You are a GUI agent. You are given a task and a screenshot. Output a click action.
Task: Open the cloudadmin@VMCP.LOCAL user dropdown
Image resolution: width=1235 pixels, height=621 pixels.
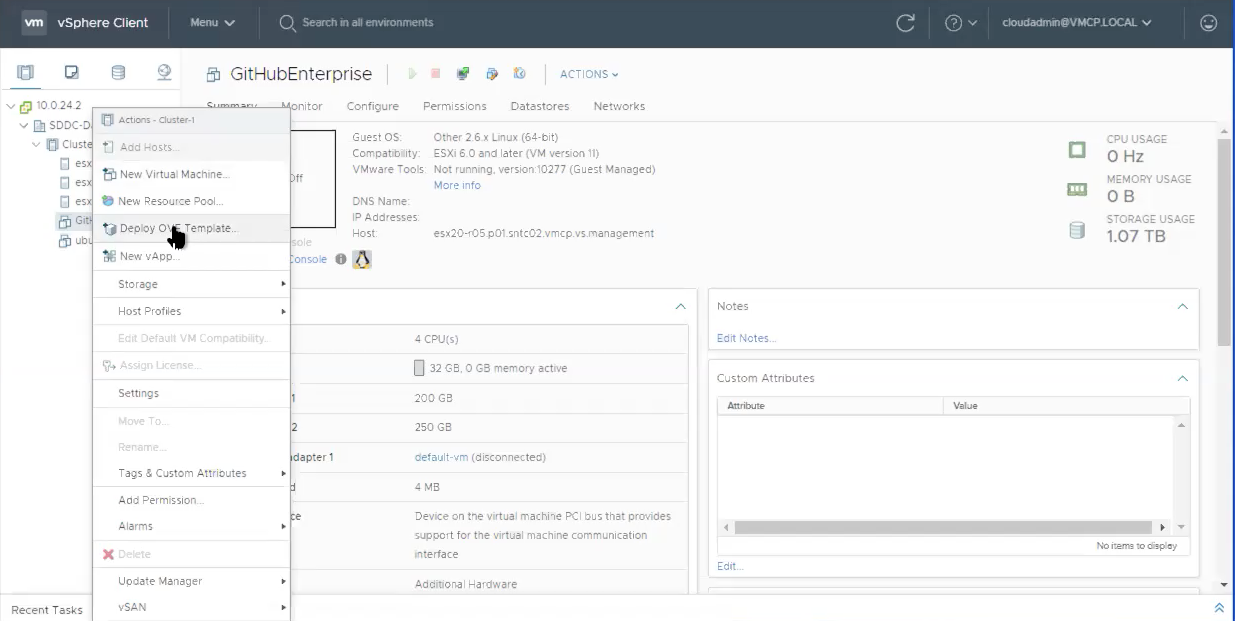[1077, 22]
